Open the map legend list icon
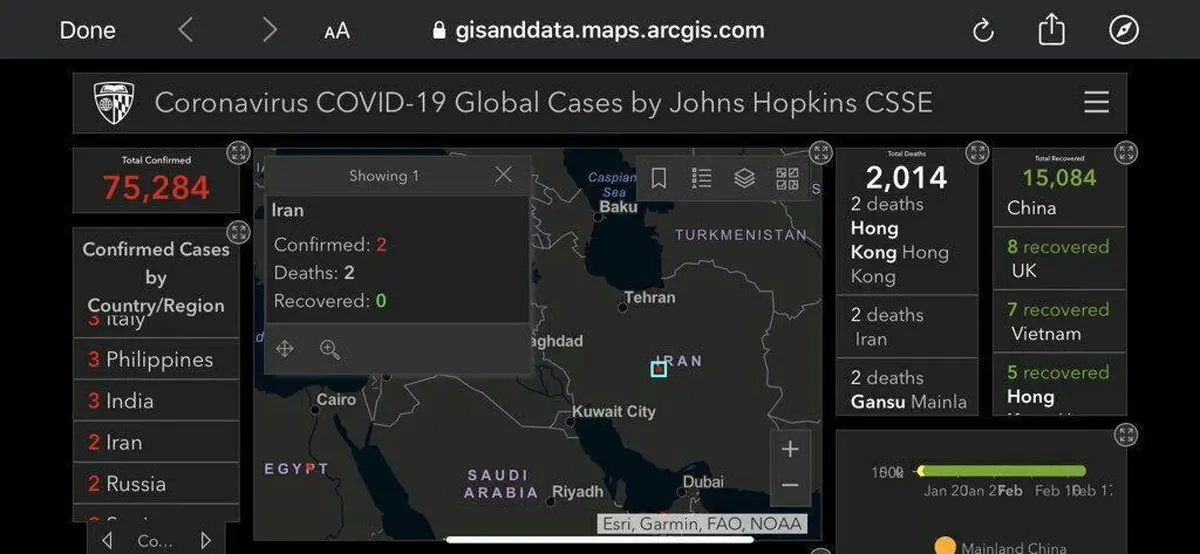The height and width of the screenshot is (554, 1200). pos(702,178)
